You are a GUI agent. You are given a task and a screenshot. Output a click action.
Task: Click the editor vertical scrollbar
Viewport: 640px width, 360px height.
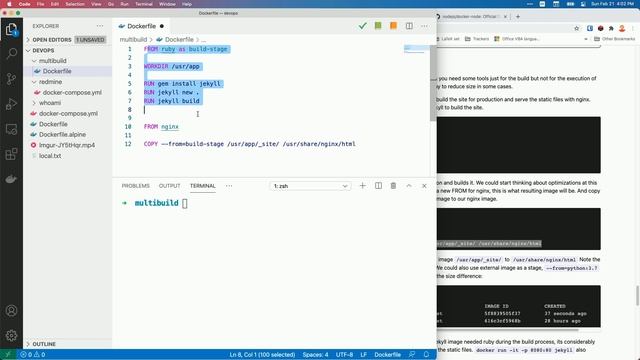(x=433, y=83)
